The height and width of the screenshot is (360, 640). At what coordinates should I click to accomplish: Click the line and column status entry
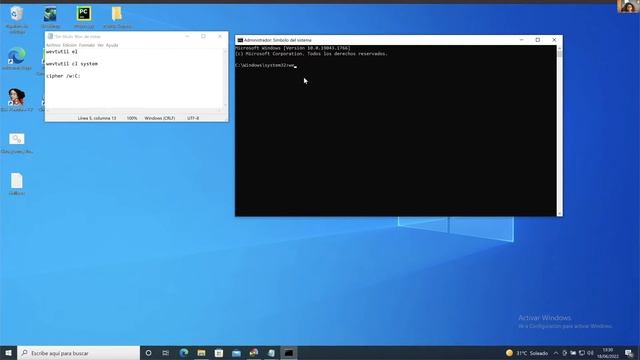(x=97, y=118)
